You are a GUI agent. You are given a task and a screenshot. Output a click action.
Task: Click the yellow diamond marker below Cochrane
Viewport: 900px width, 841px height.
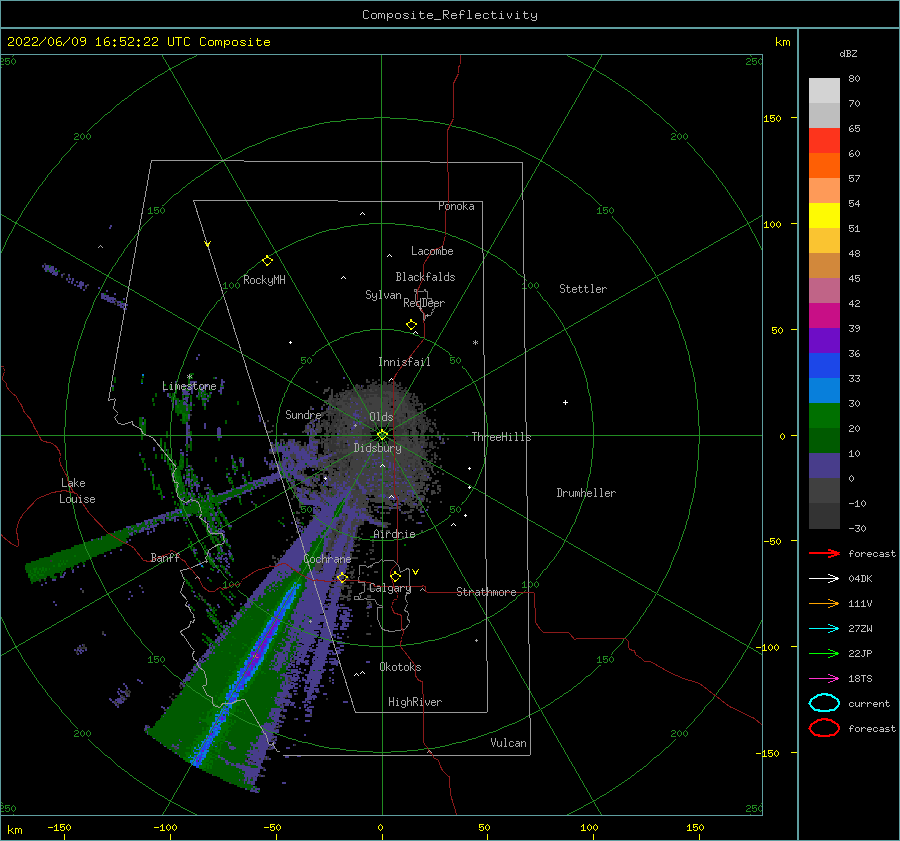point(342,577)
